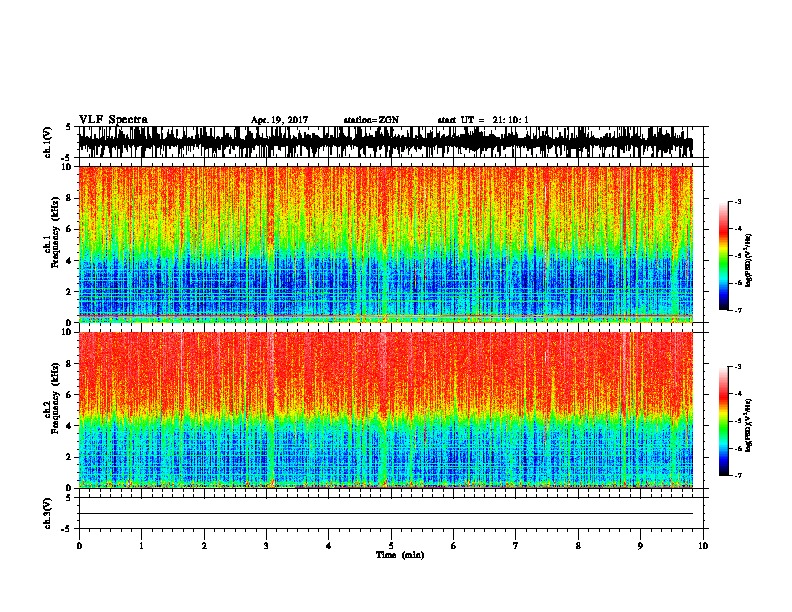Click the ch.1 "Frequency (kHz)" axis label
Viewport: 792px width, 612px height.
(x=55, y=233)
